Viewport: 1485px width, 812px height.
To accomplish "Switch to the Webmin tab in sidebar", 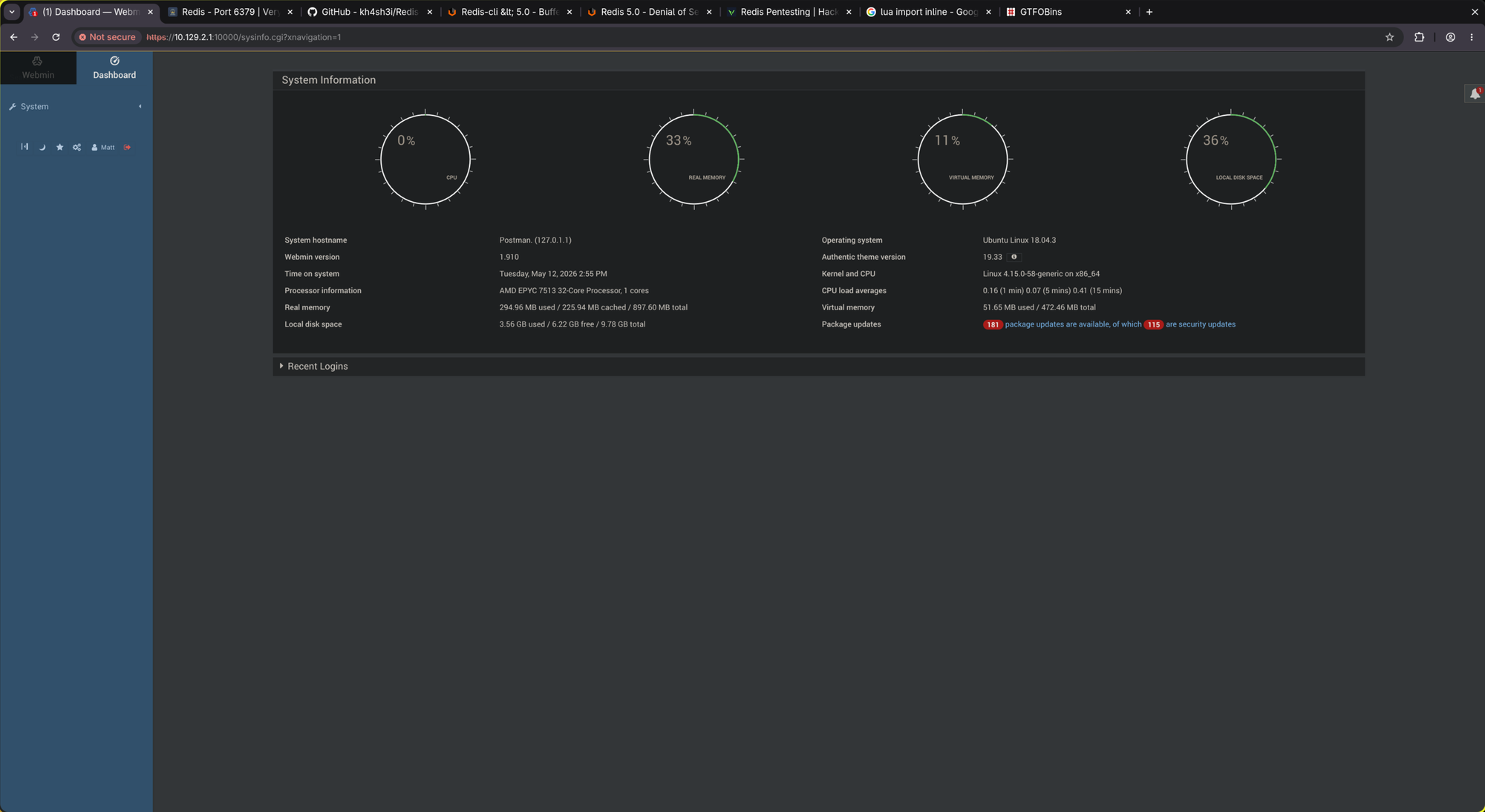I will 38,68.
